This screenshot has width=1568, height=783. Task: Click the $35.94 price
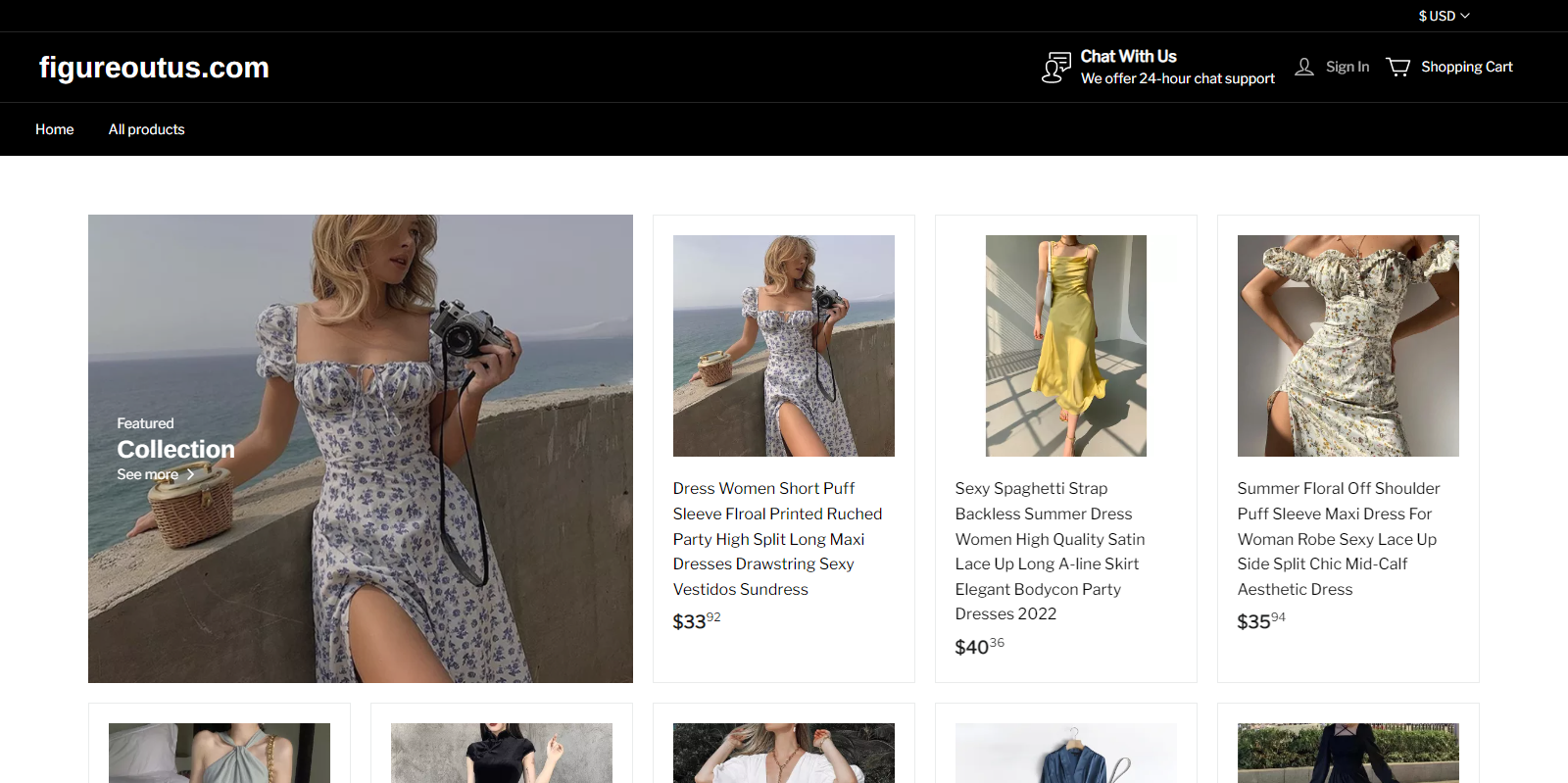coord(1261,621)
